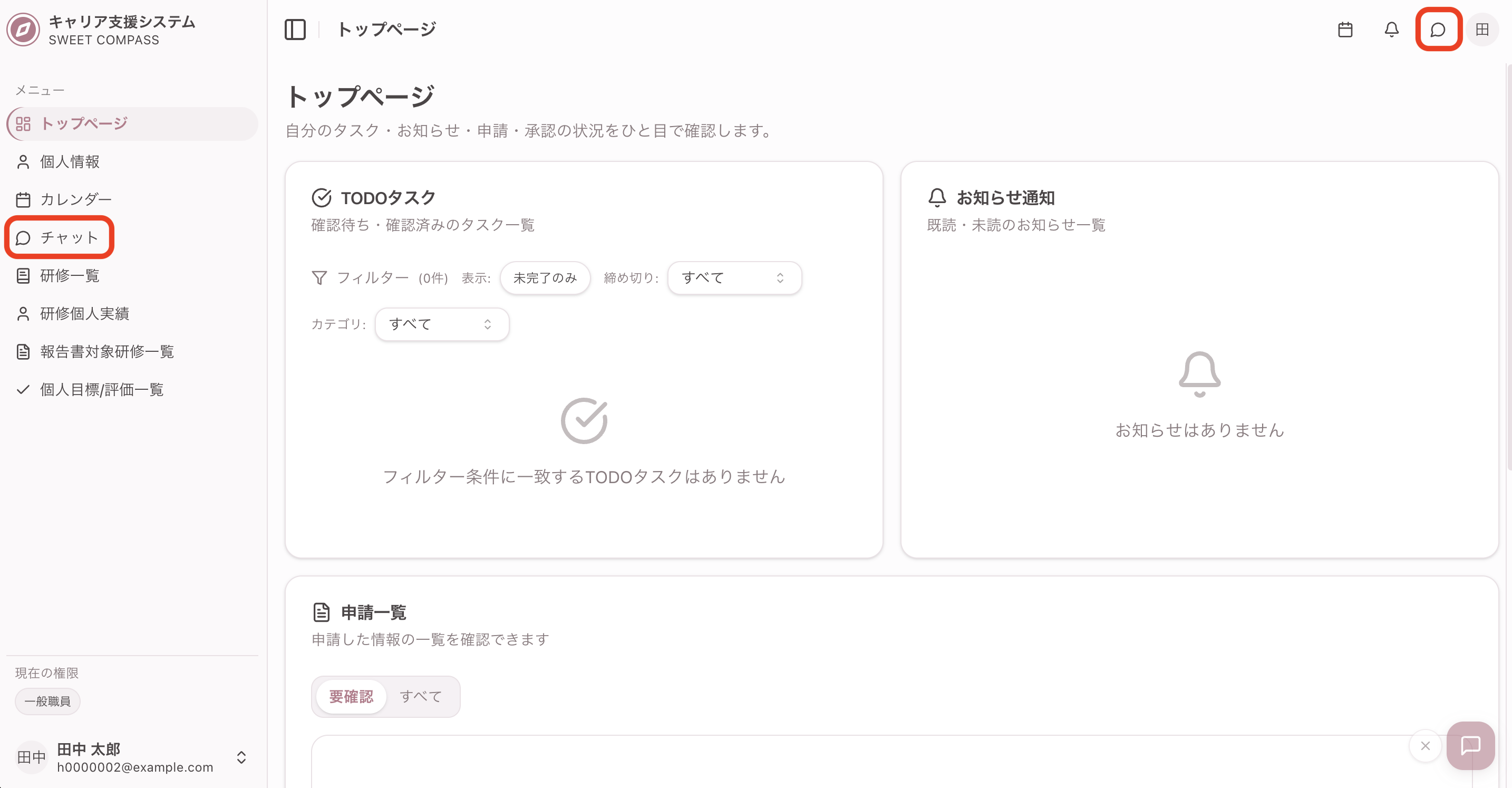Open the 締め切り dropdown
Screen dimensions: 1512x788
734,278
